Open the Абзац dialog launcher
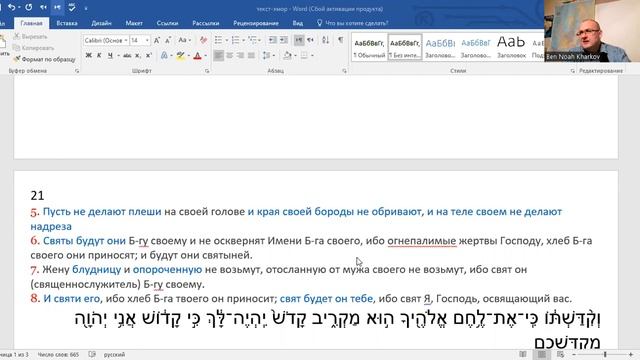This screenshot has width=640, height=360. tap(344, 71)
